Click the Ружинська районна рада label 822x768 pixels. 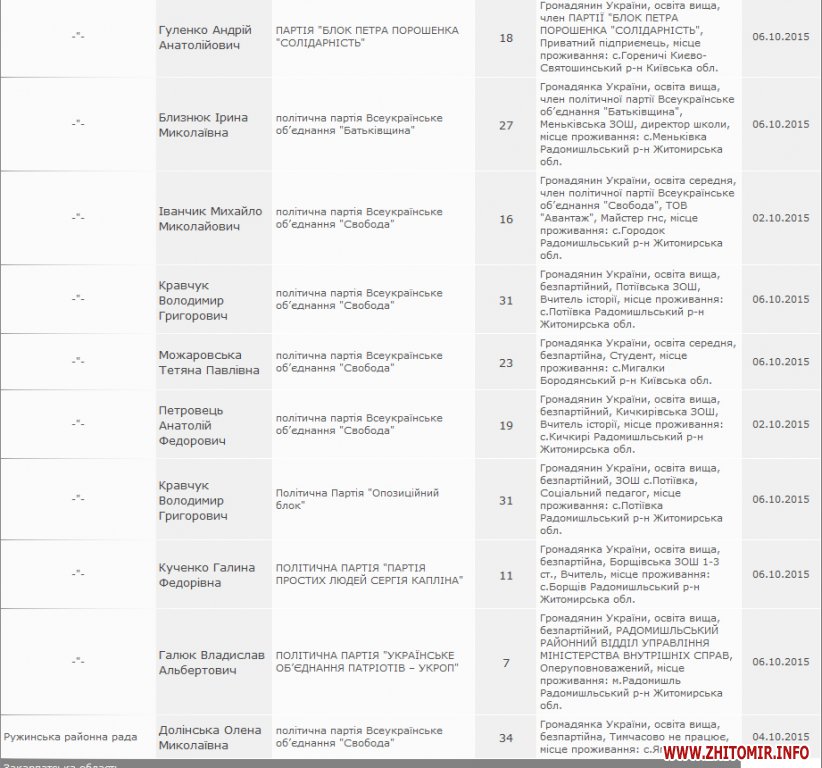pos(70,737)
